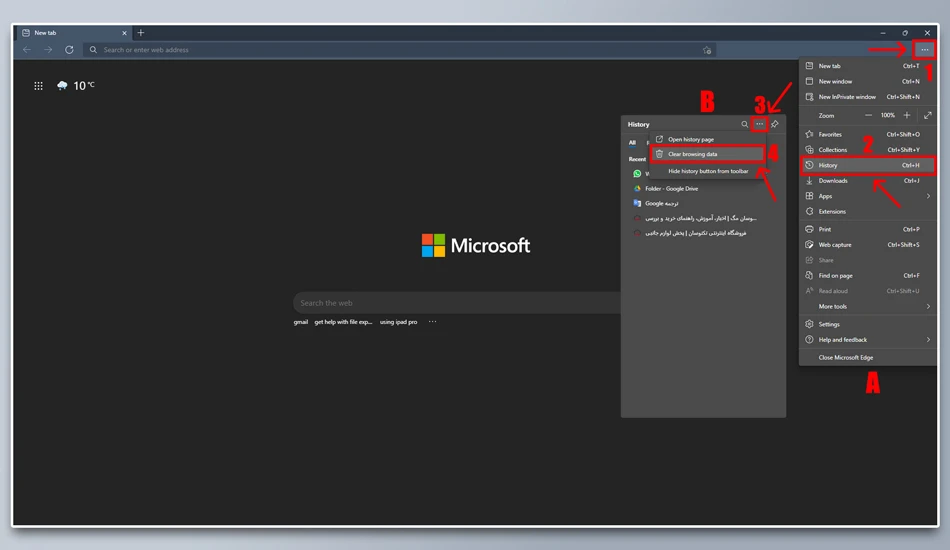Click the Search the web box

pyautogui.click(x=457, y=303)
